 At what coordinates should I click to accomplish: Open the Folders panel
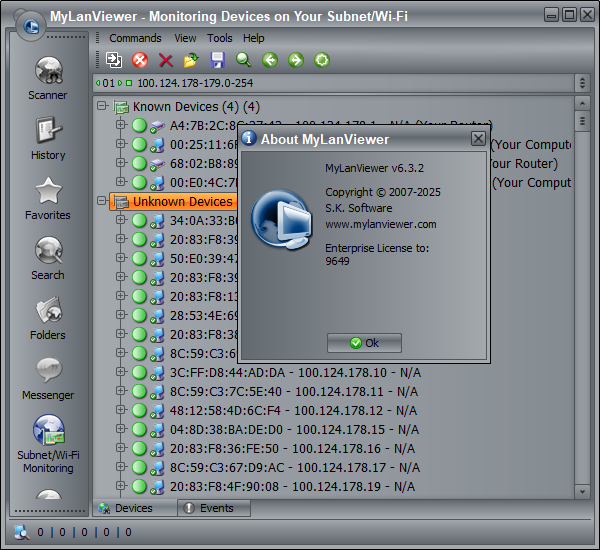click(x=48, y=319)
